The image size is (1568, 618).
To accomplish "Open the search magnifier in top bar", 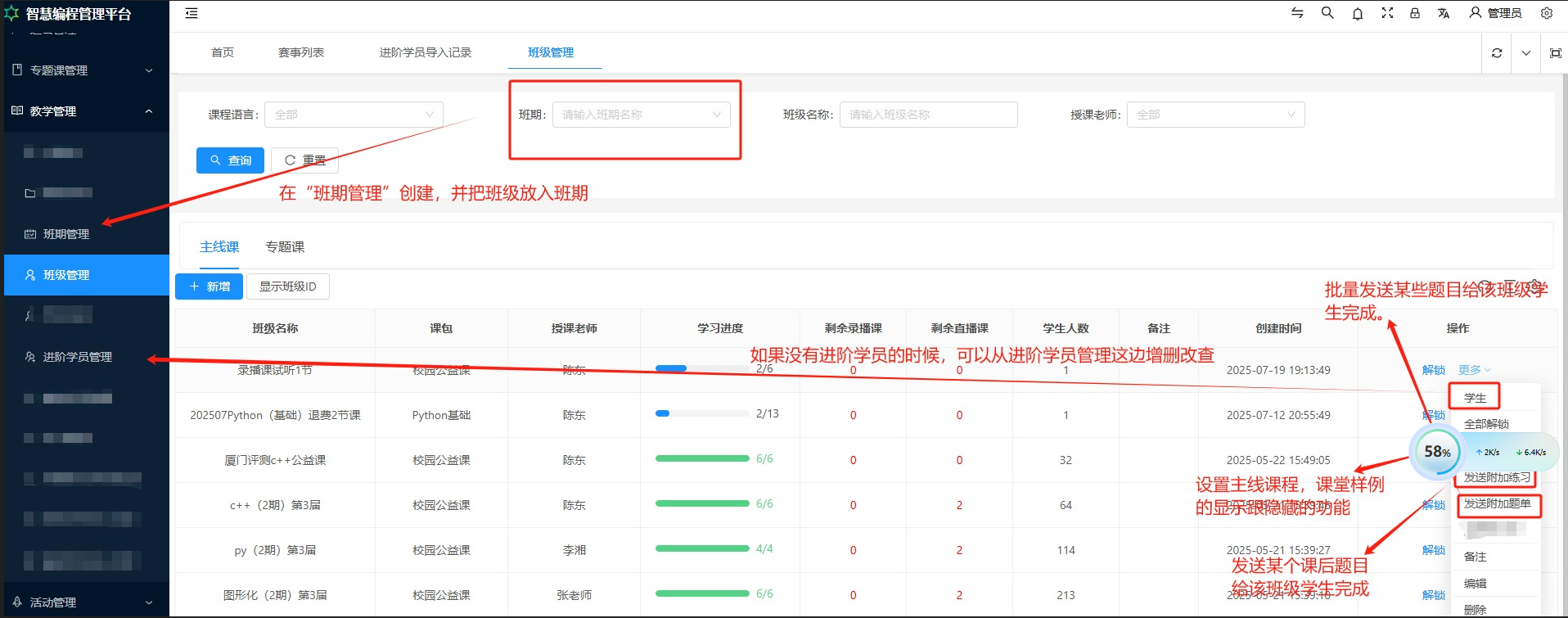I will pos(1327,13).
